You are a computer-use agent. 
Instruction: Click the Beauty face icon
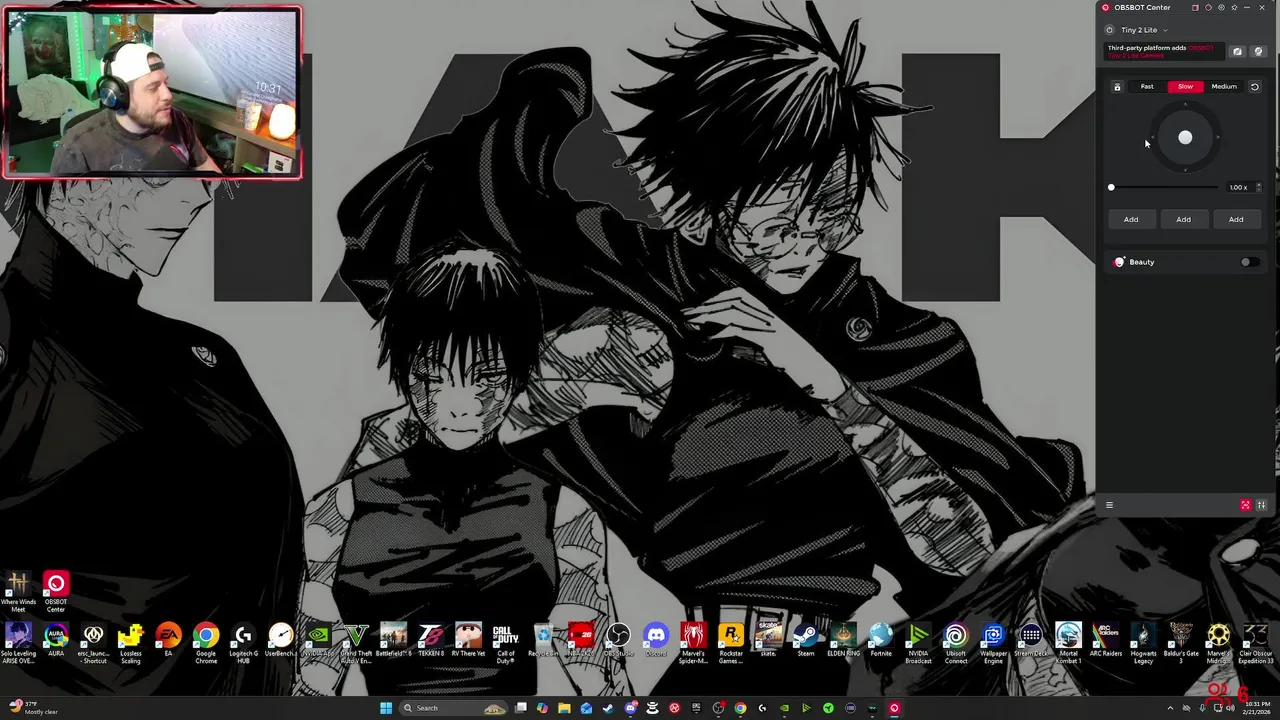(1119, 262)
